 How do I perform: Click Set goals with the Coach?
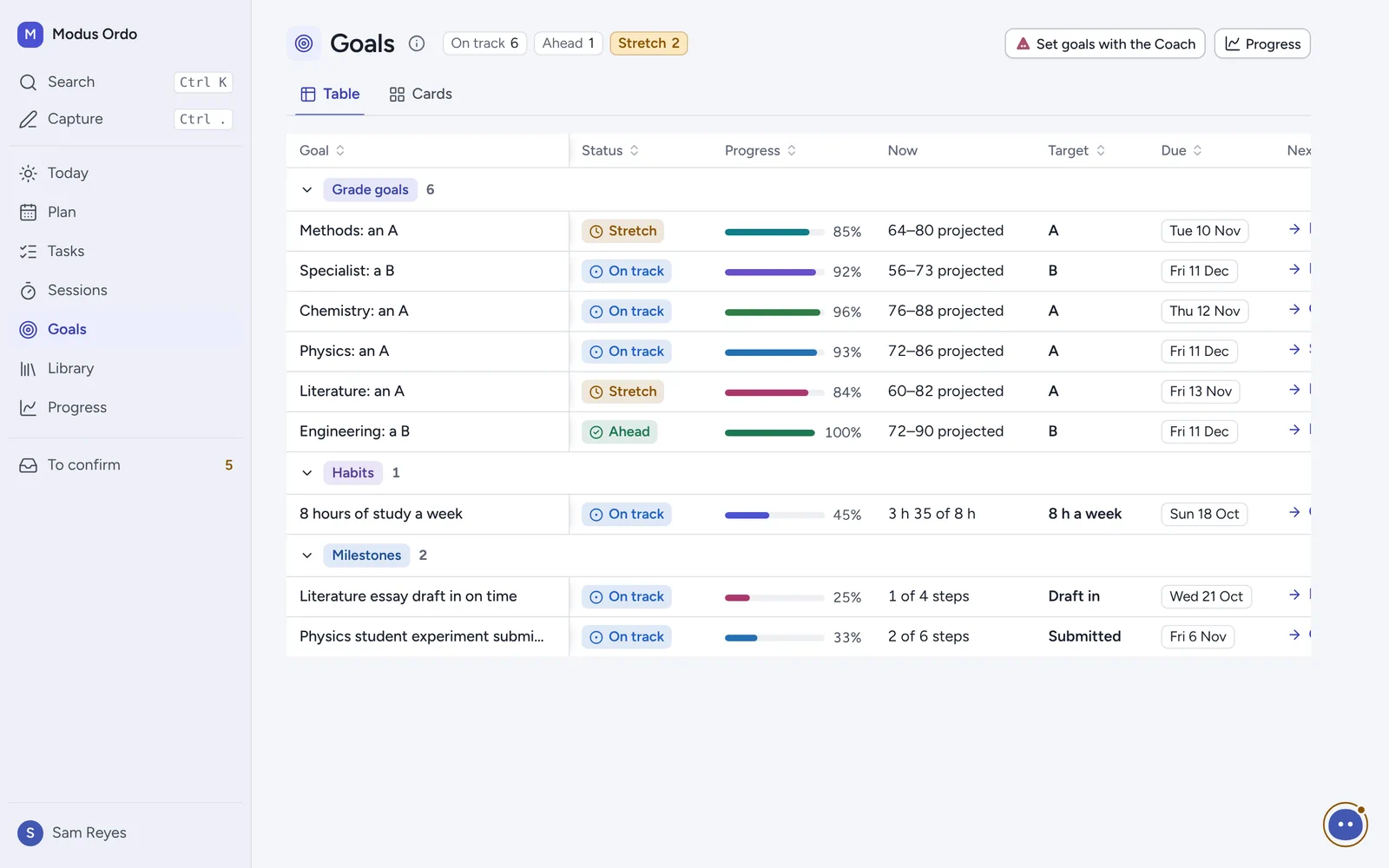pos(1105,43)
